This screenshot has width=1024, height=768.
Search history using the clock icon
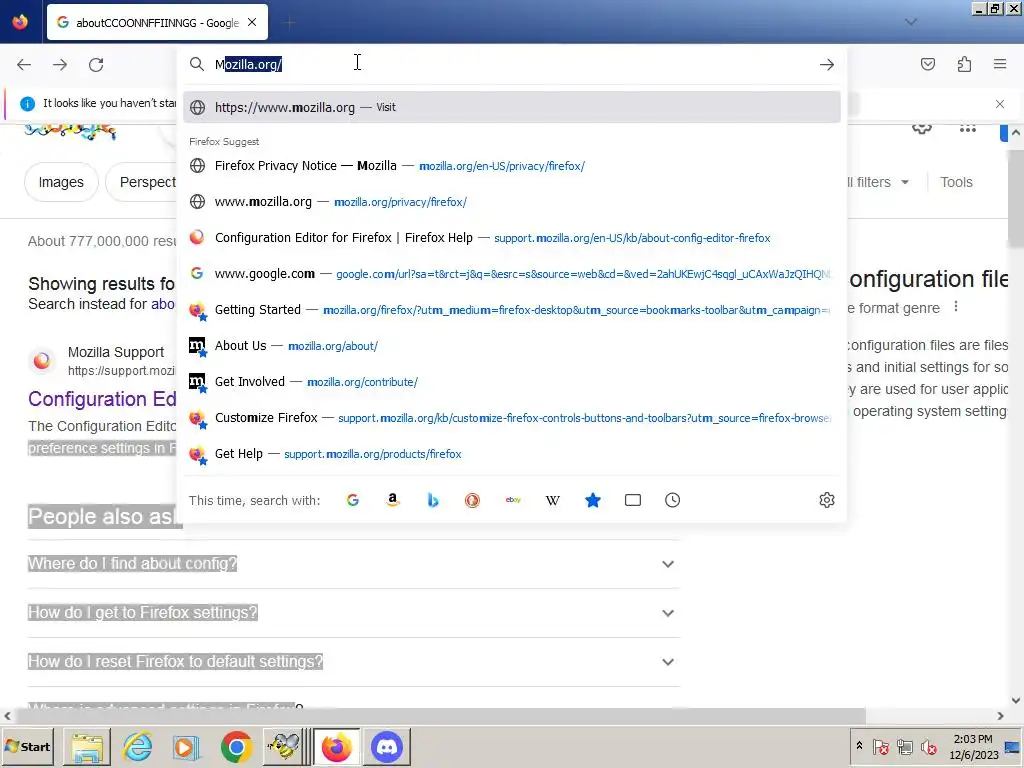pyautogui.click(x=672, y=500)
